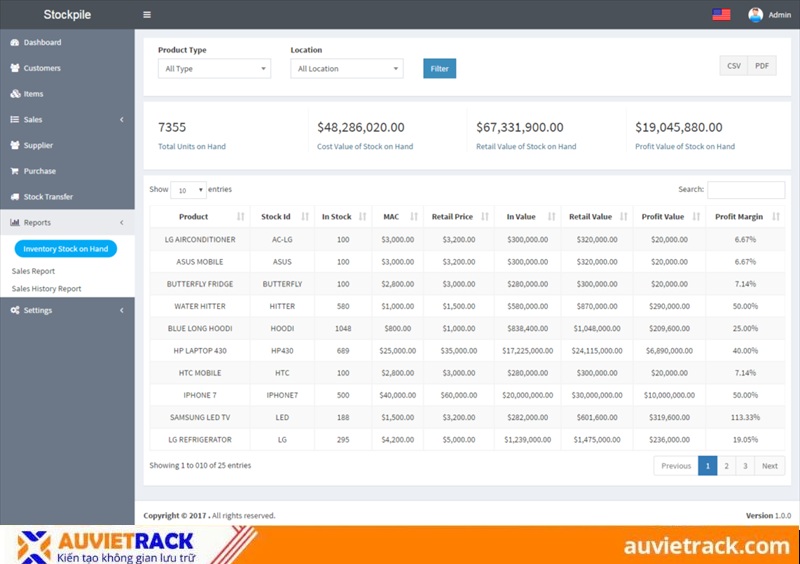Select the SAMSUNG LED TV product cell

[200, 417]
